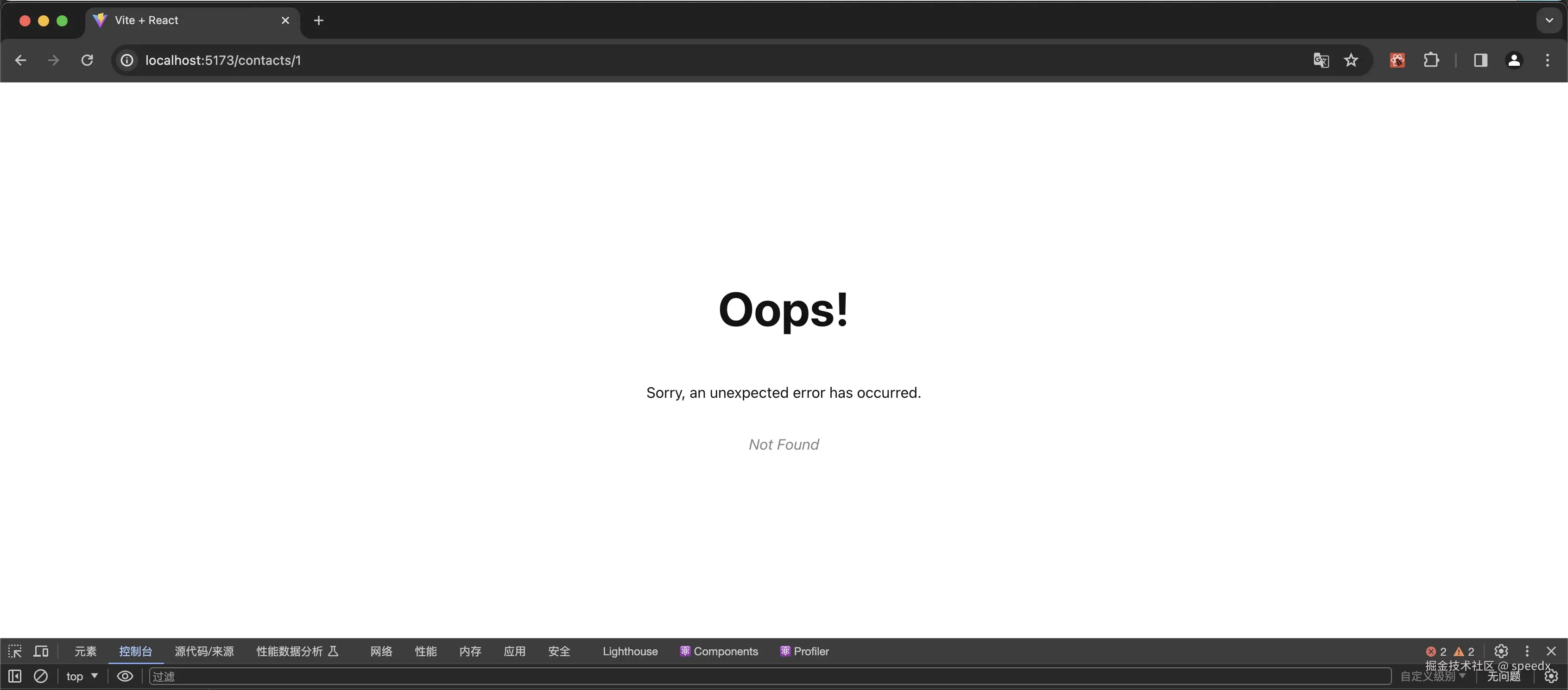Open the tab search chevron dropdown
Image resolution: width=1568 pixels, height=690 pixels.
click(x=1549, y=20)
